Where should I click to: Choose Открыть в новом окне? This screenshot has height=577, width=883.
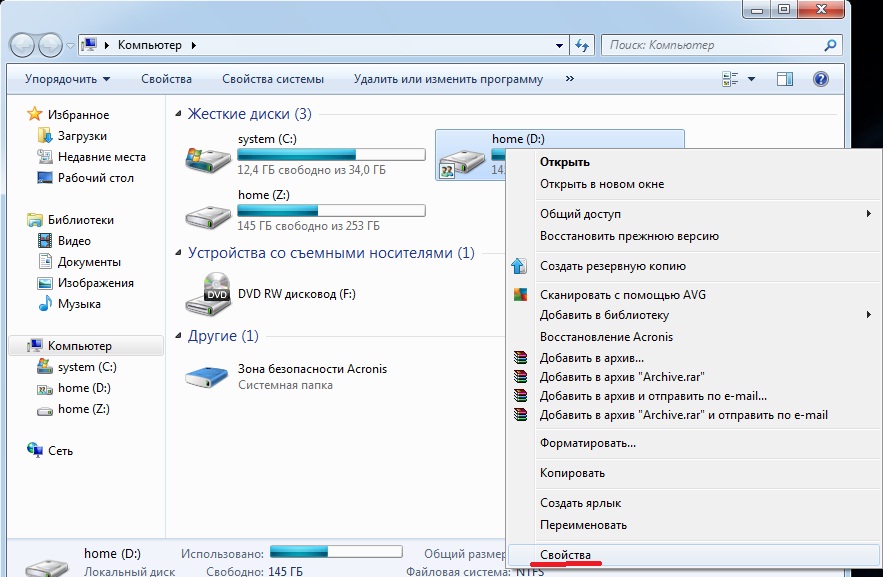(694, 184)
